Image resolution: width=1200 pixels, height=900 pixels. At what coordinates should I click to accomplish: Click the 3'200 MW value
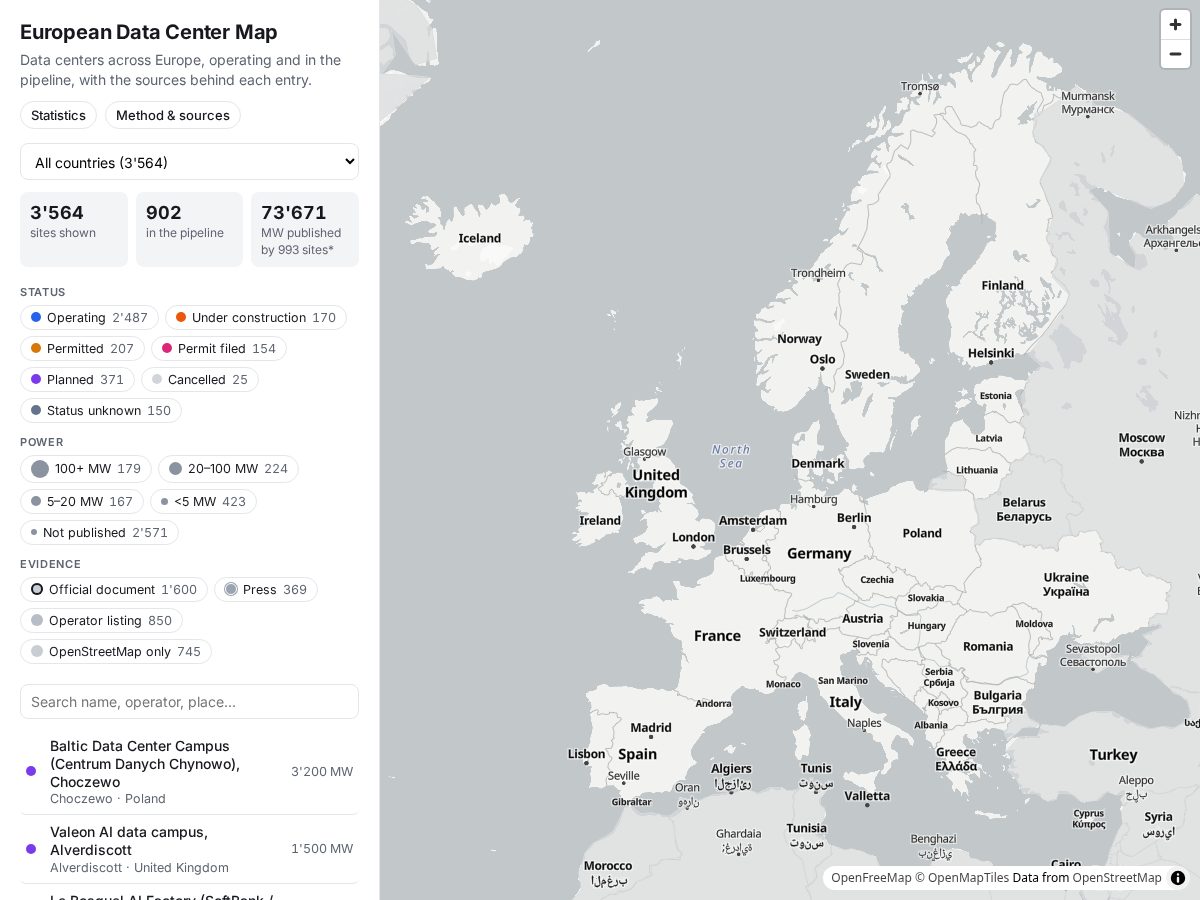[322, 772]
